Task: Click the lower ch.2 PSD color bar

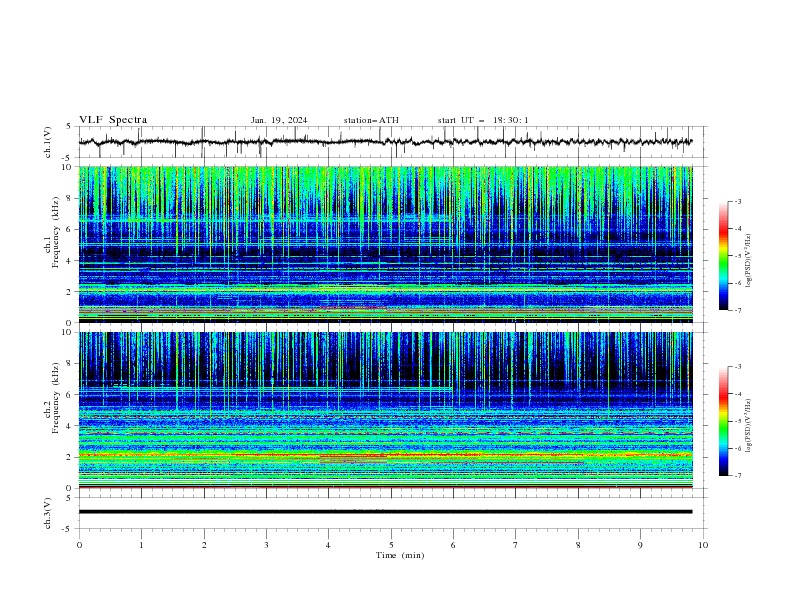Action: pyautogui.click(x=723, y=421)
